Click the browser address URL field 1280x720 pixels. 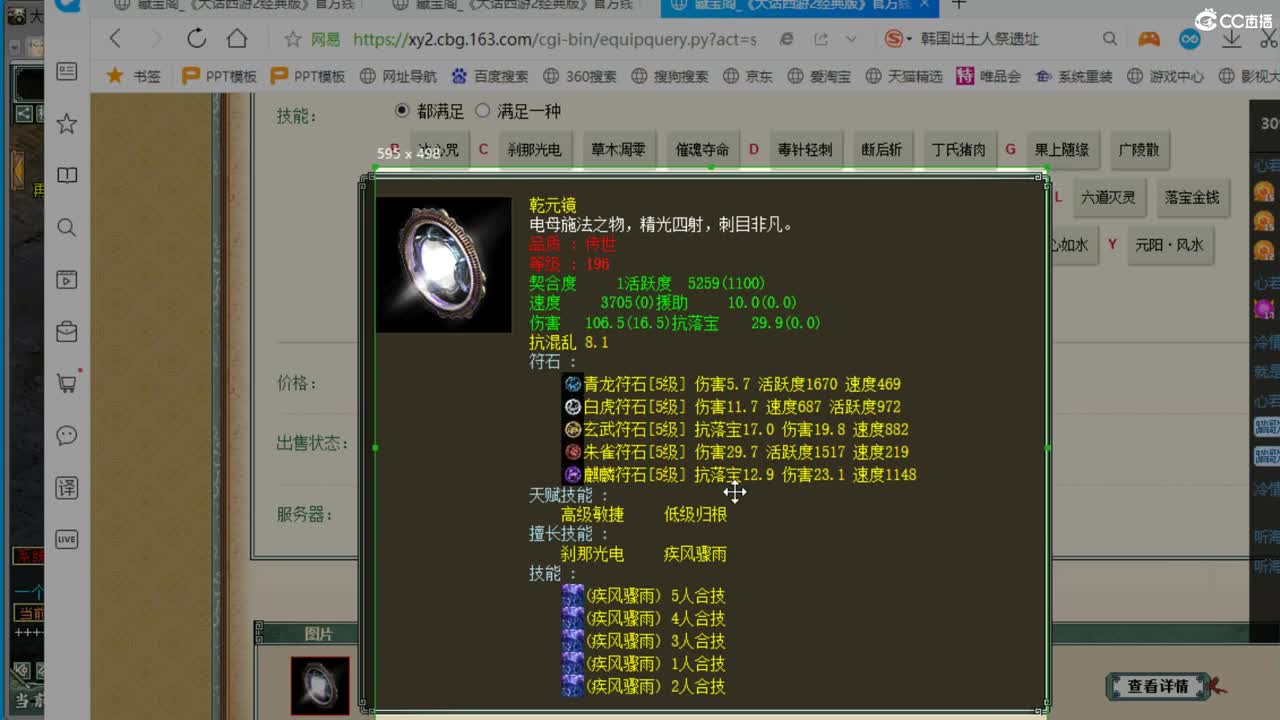(x=555, y=39)
